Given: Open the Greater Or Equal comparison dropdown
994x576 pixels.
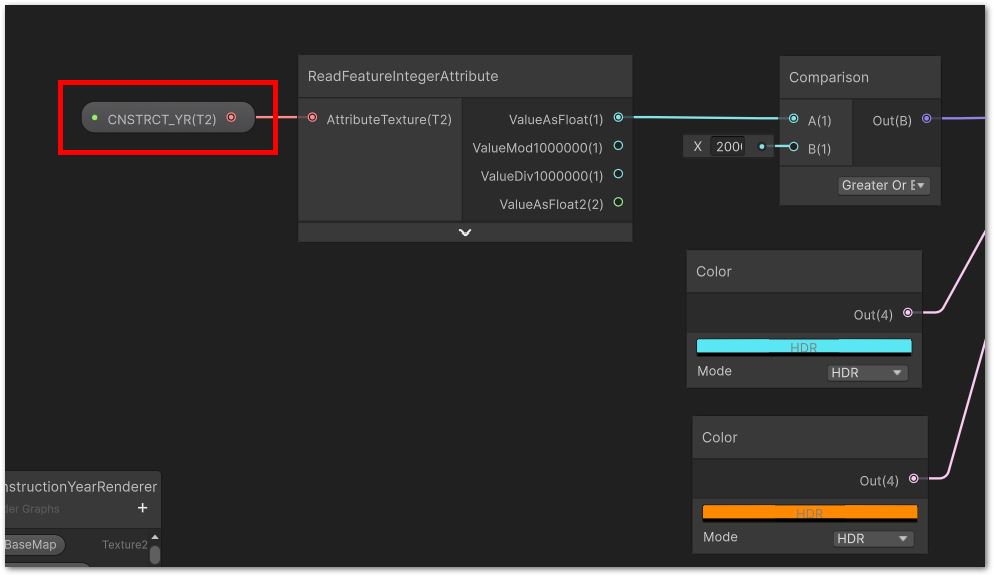Looking at the screenshot, I should point(883,185).
